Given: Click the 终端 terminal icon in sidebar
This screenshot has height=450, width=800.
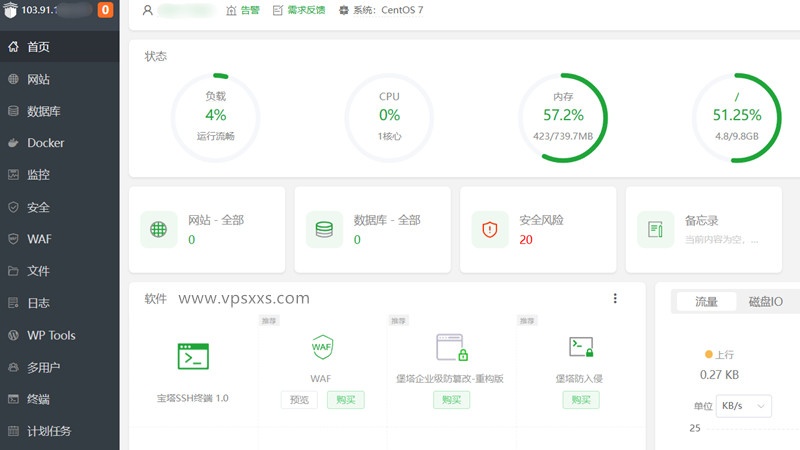Looking at the screenshot, I should (14, 399).
